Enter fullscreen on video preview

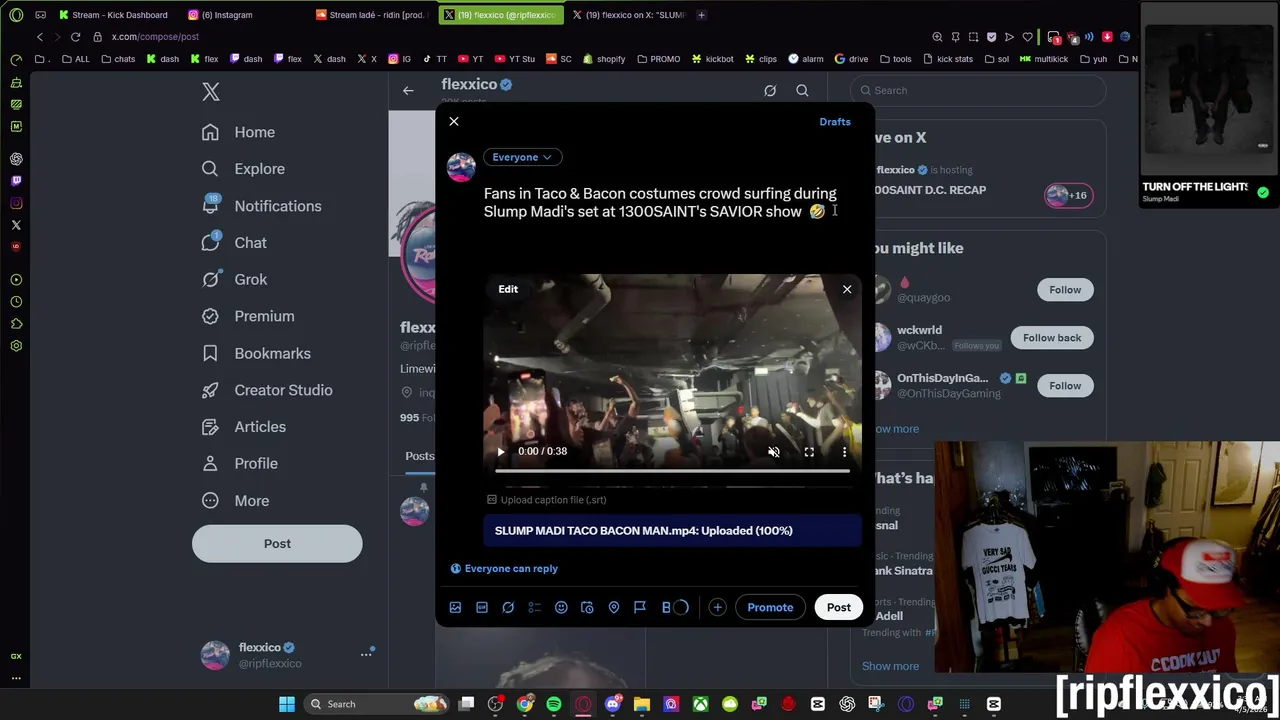(x=809, y=452)
